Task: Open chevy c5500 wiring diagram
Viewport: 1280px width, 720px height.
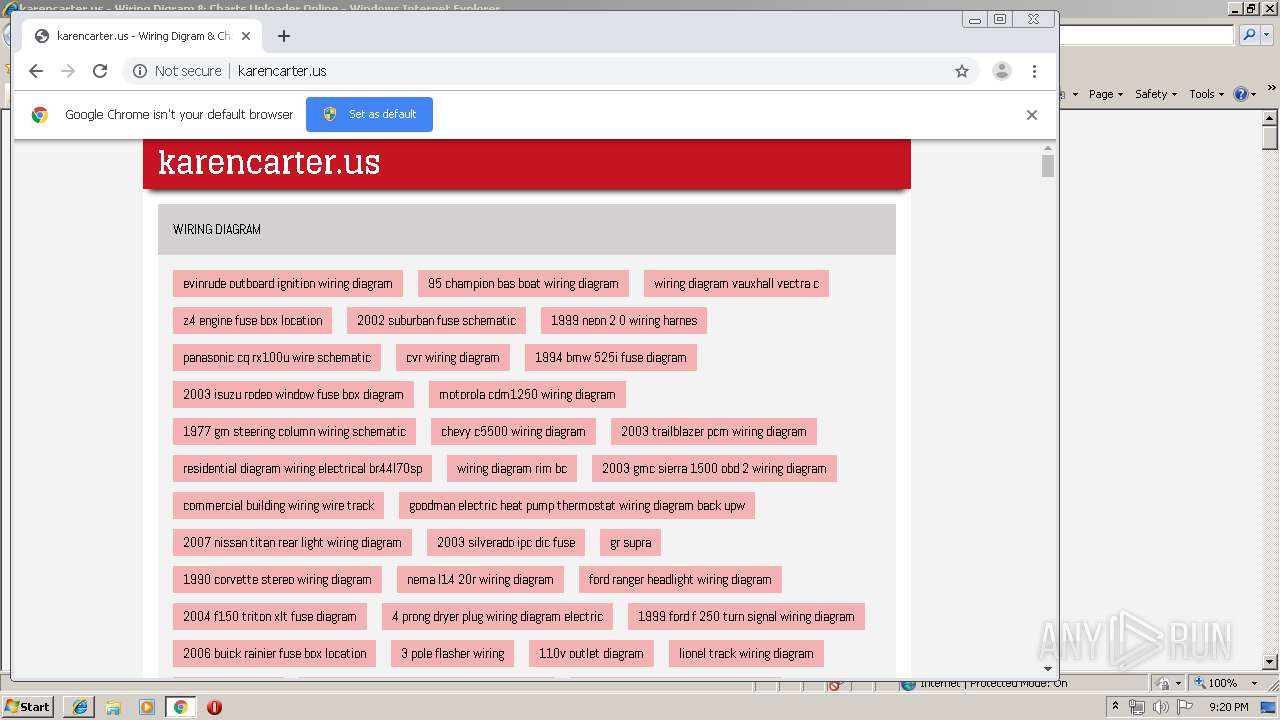Action: click(x=513, y=432)
